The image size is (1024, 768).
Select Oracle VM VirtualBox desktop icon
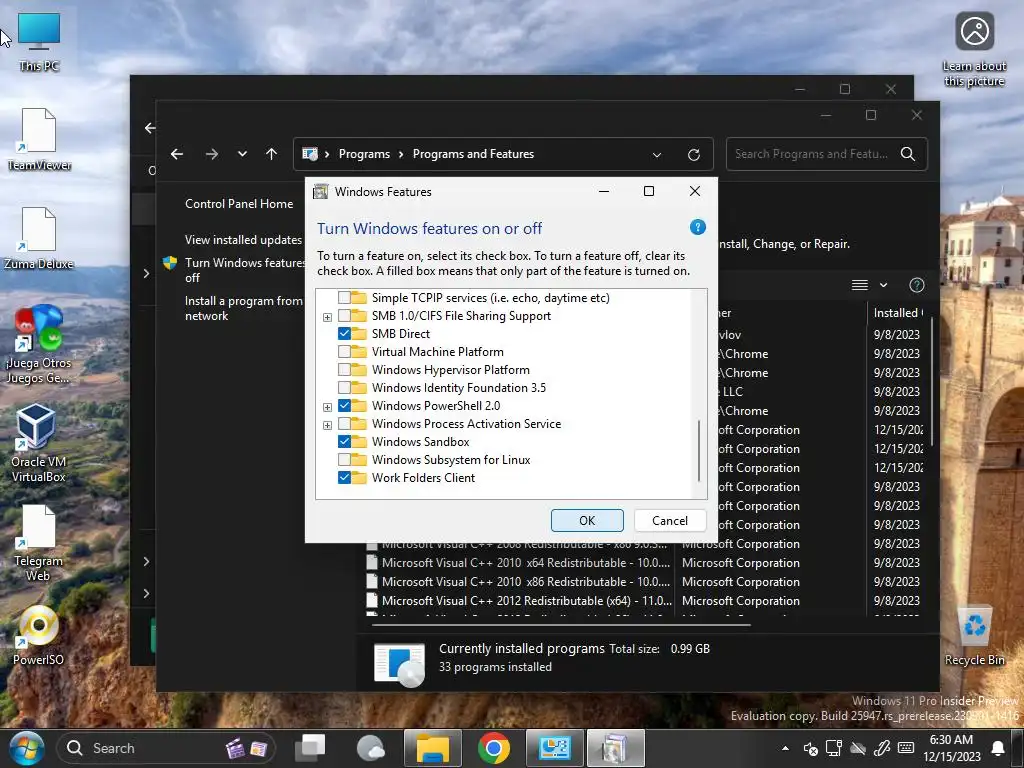pos(38,443)
